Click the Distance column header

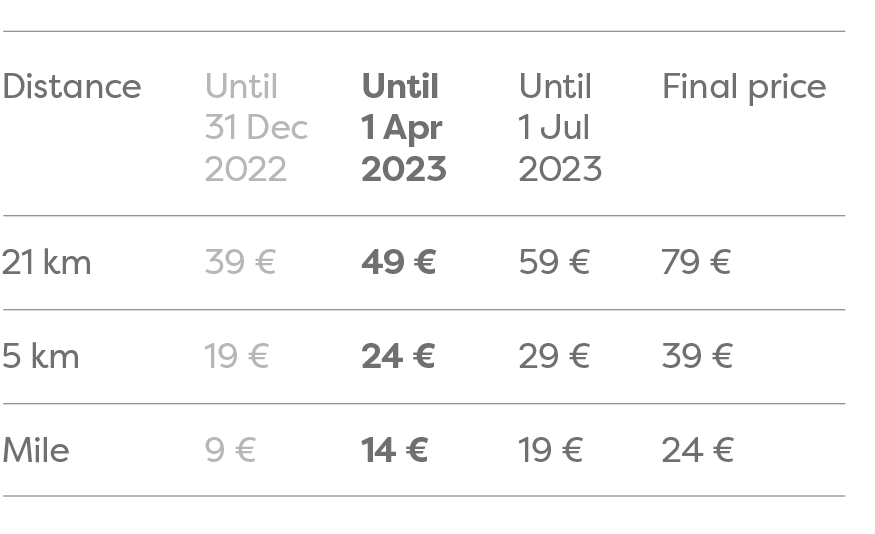72,86
